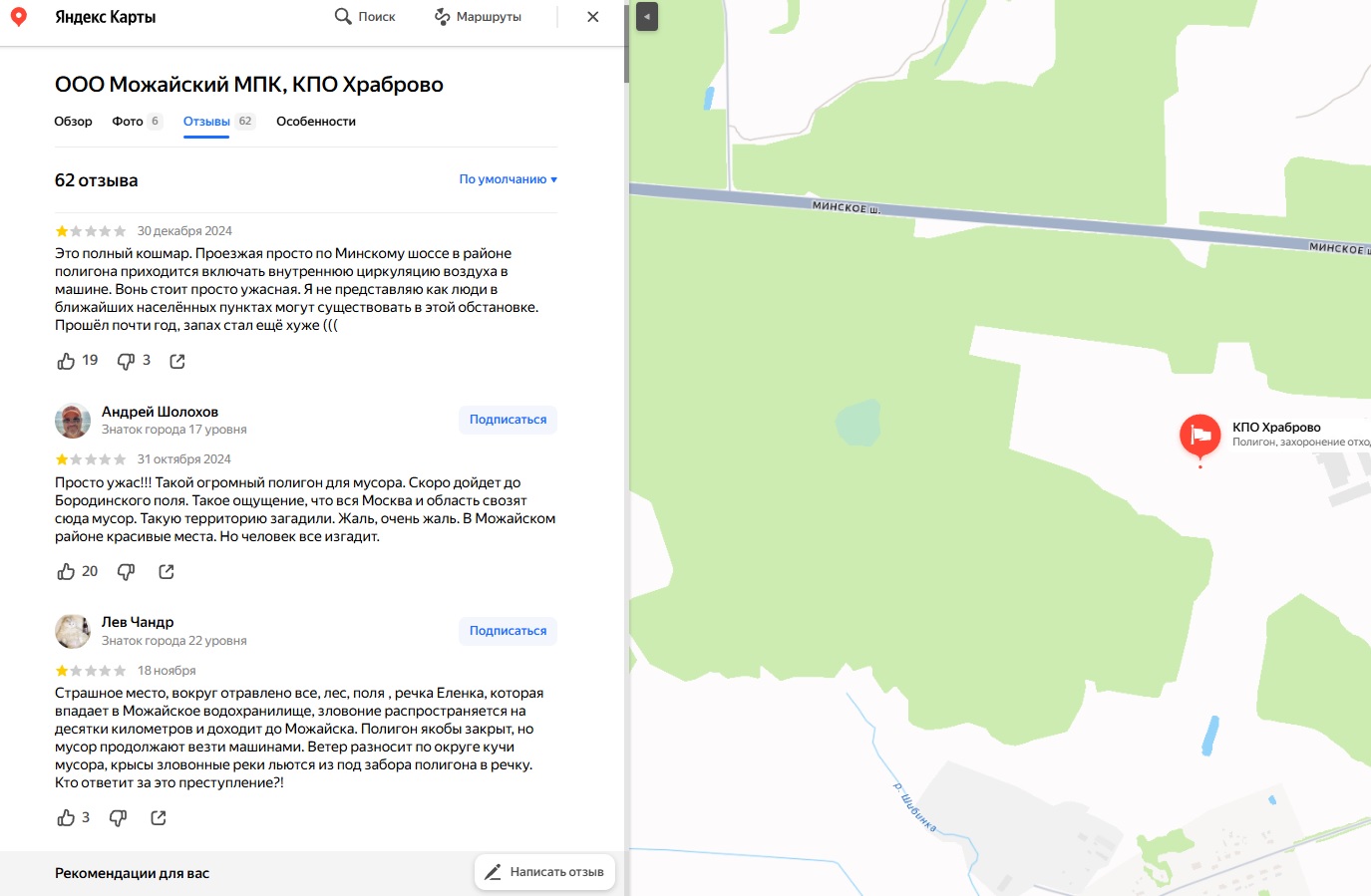Dislike Лев Чандр's review

coord(118,818)
